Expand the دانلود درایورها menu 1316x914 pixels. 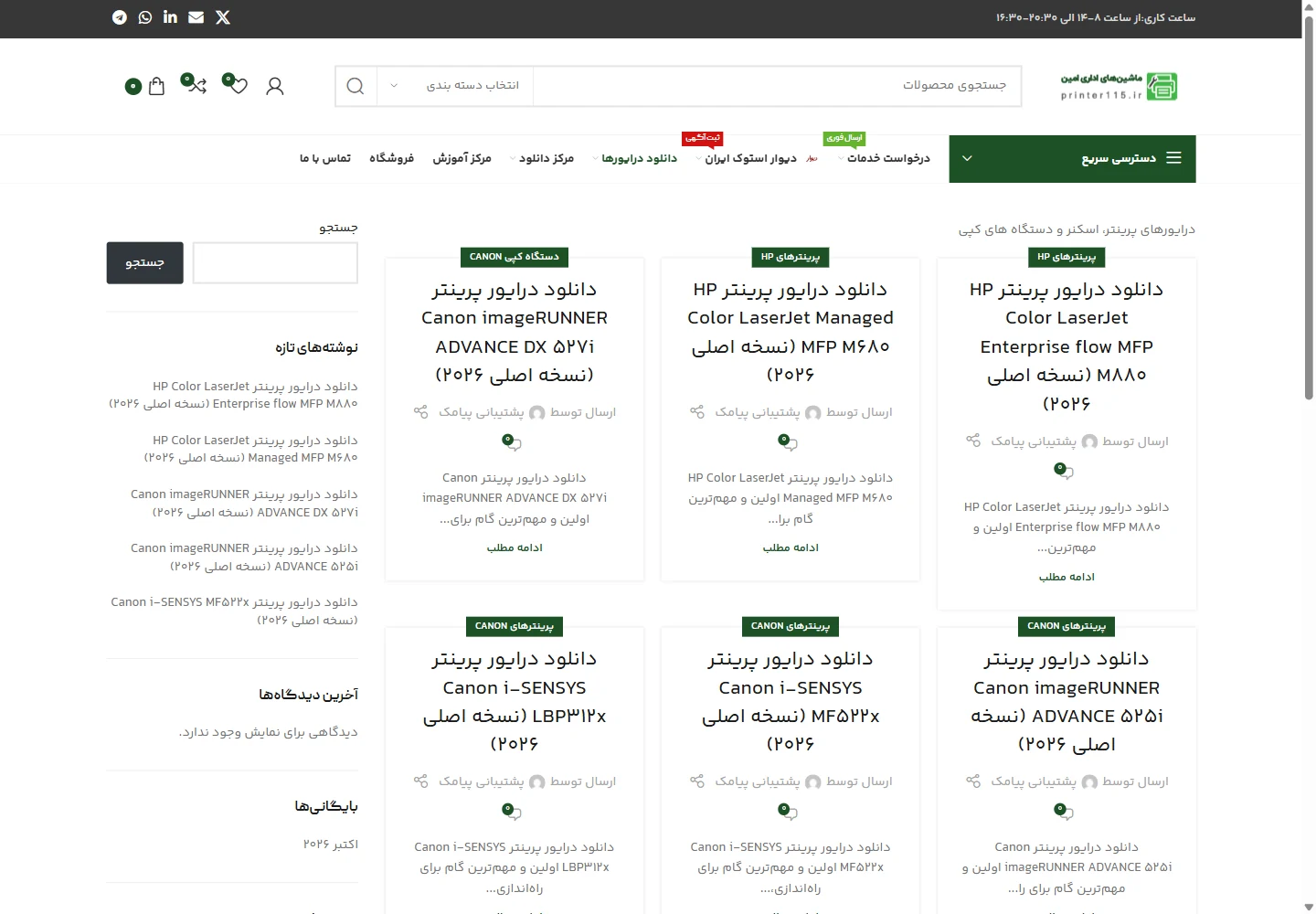click(635, 159)
